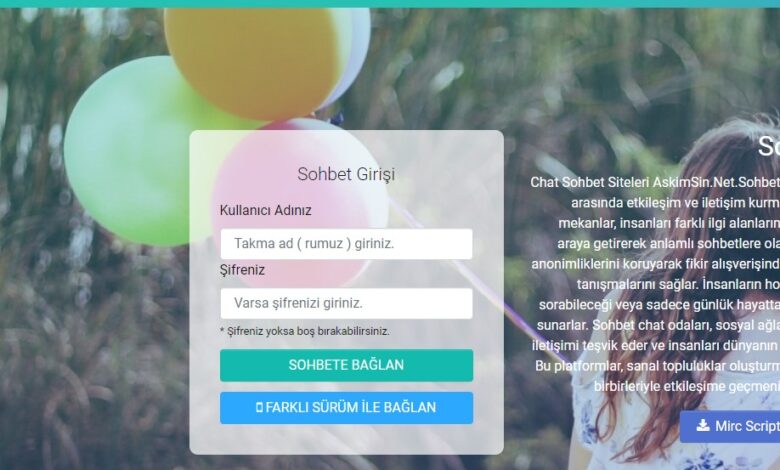
Task: Click the Kullanıcı Adınız label
Action: (266, 210)
